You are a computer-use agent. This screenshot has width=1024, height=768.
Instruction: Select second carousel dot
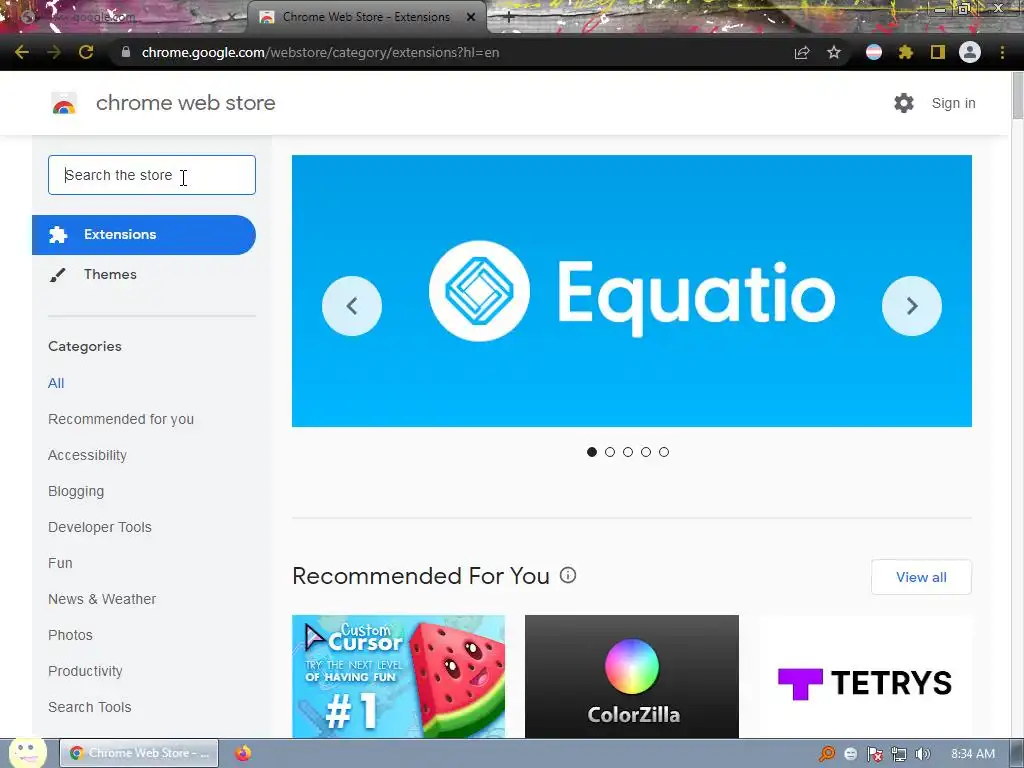(x=610, y=452)
